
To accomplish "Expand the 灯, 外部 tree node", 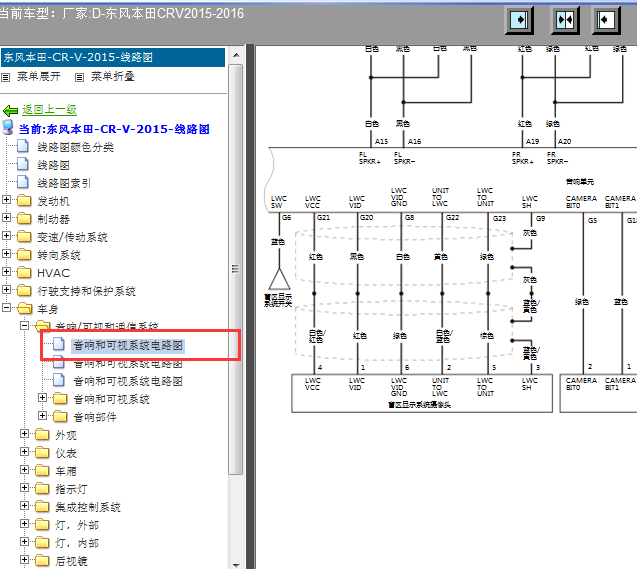I will point(24,524).
